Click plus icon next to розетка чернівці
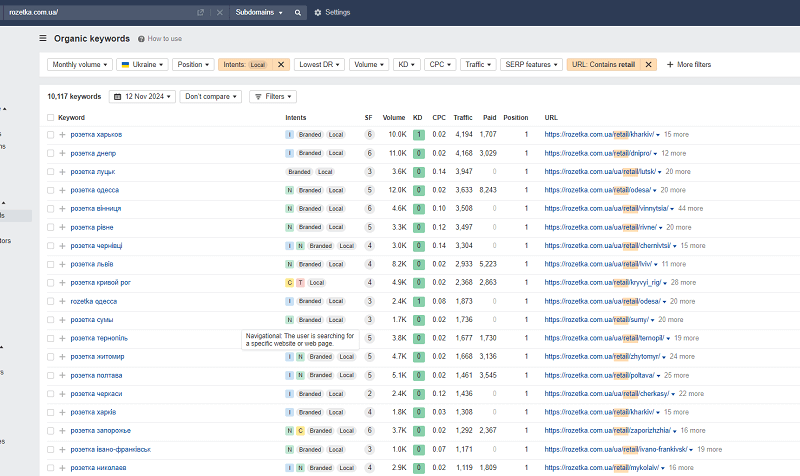 62,246
